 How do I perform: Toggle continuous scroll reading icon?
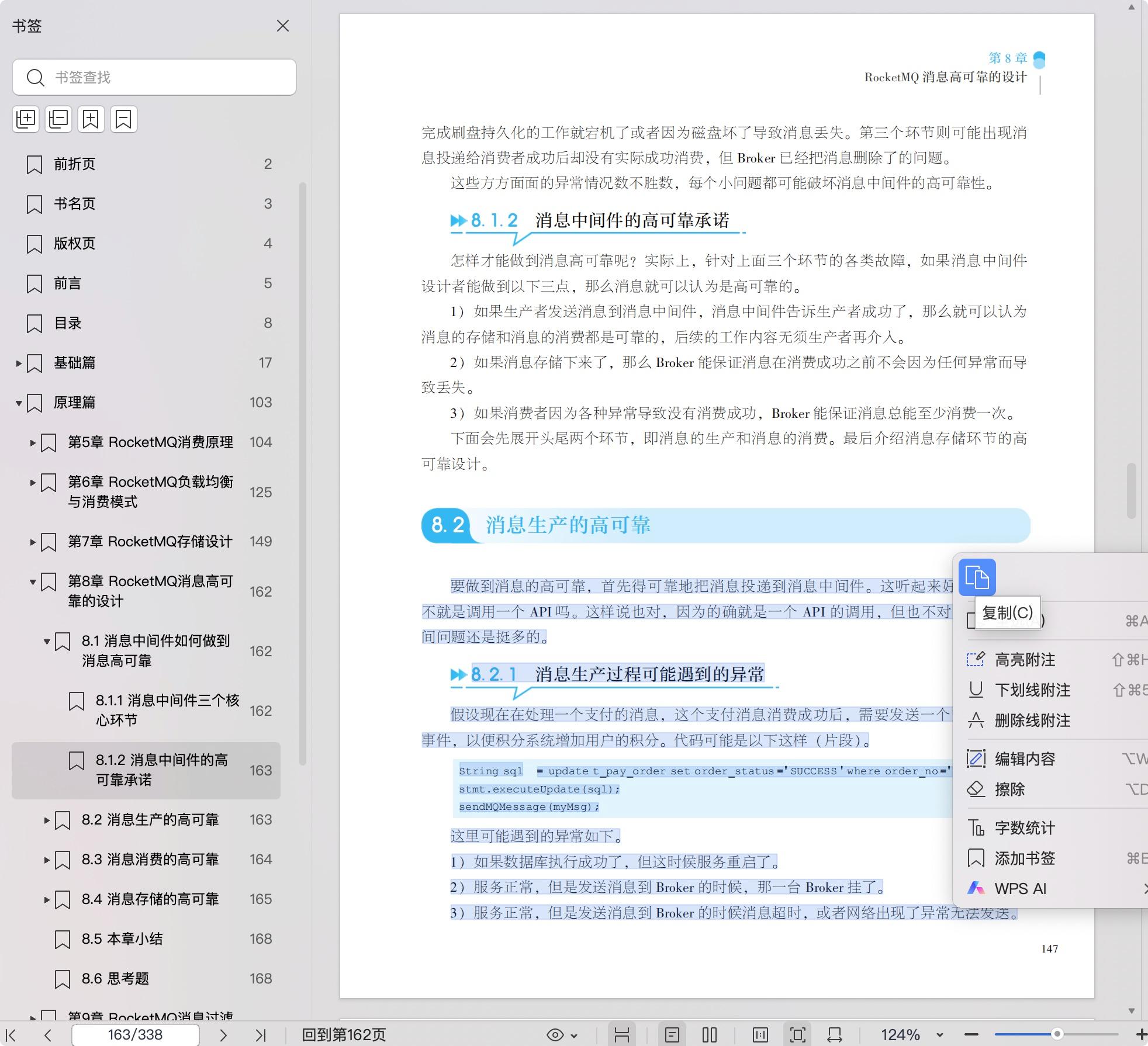tap(622, 1035)
